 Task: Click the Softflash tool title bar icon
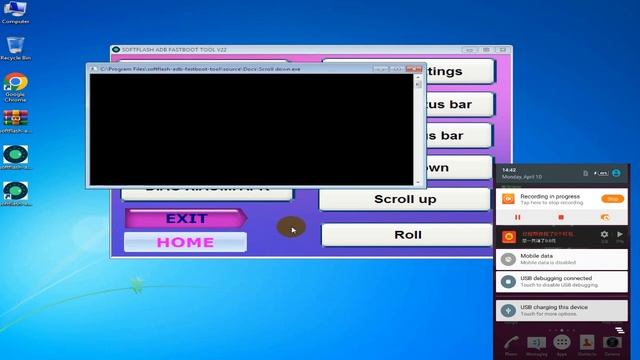116,49
